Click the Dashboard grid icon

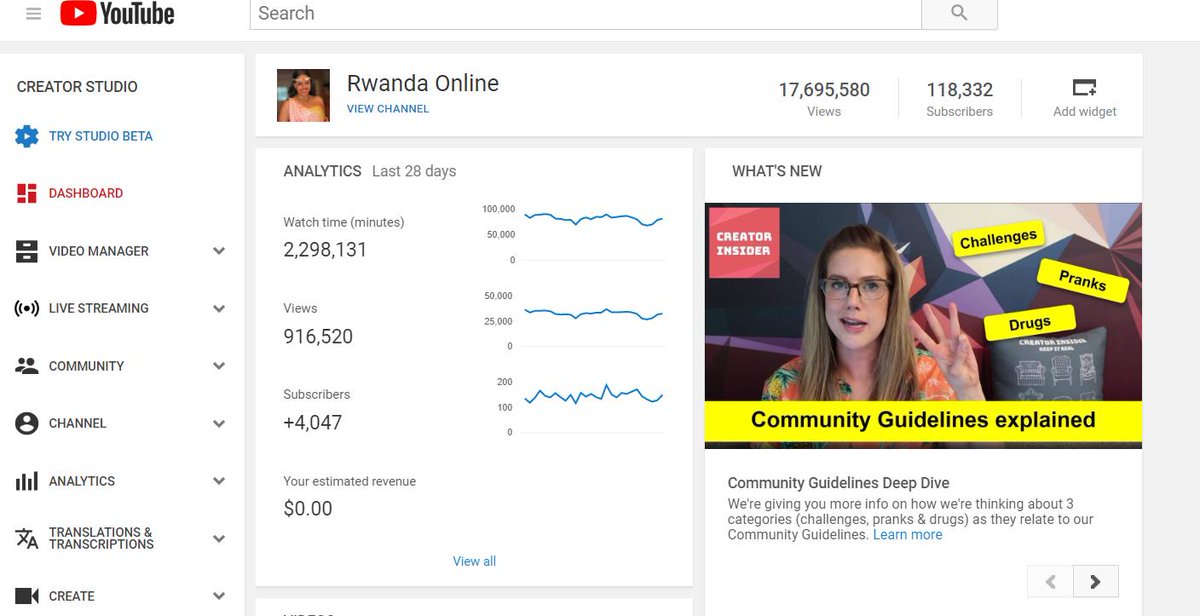27,193
